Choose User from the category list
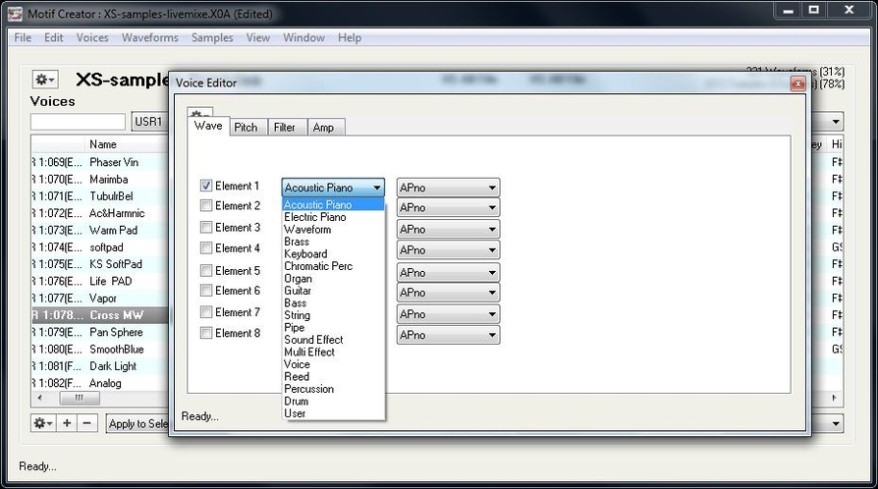Screen dimensions: 878x489 [333, 414]
